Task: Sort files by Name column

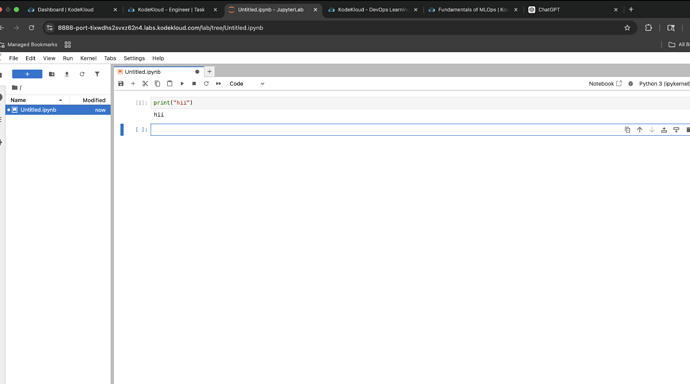Action: coord(36,100)
